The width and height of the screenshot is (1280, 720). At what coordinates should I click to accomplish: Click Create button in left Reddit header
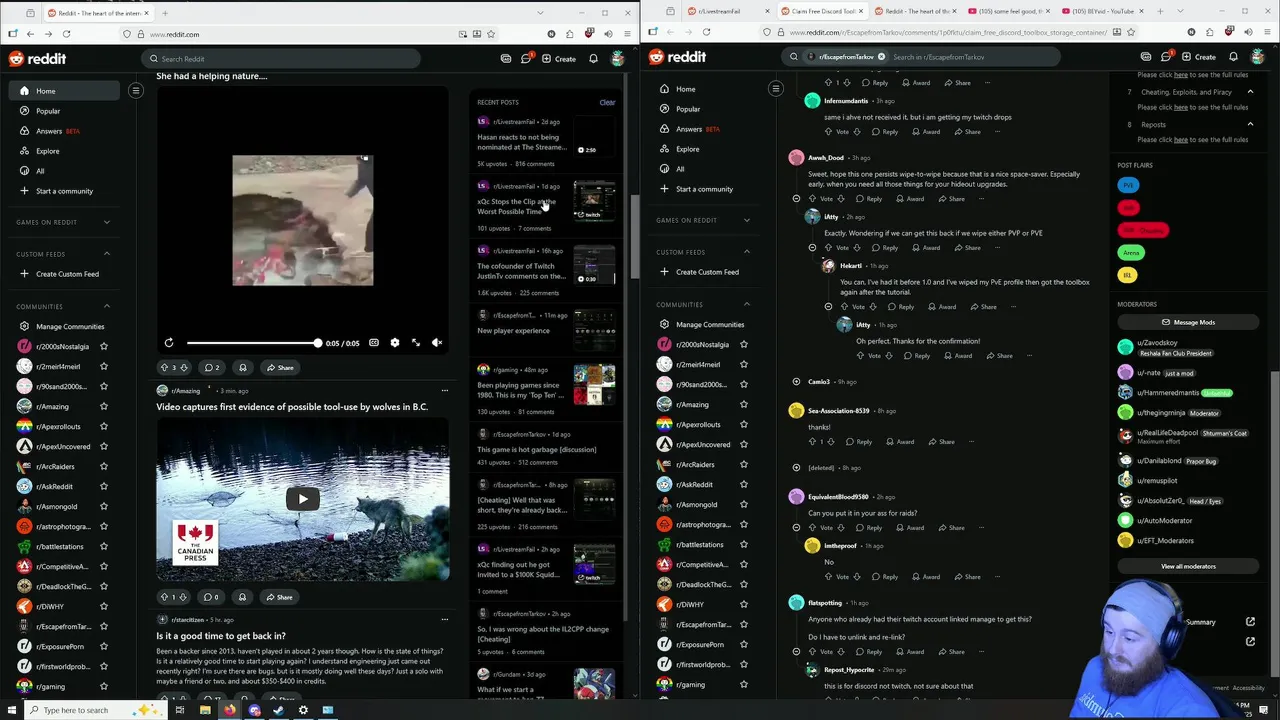559,59
